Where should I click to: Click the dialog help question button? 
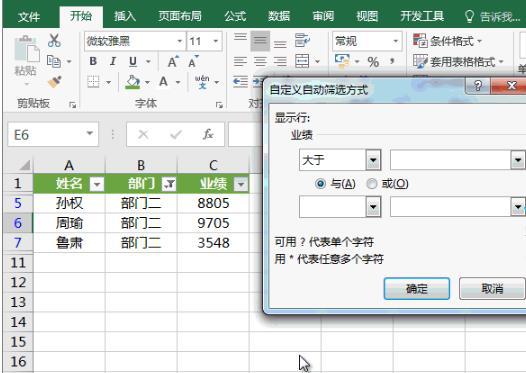478,86
